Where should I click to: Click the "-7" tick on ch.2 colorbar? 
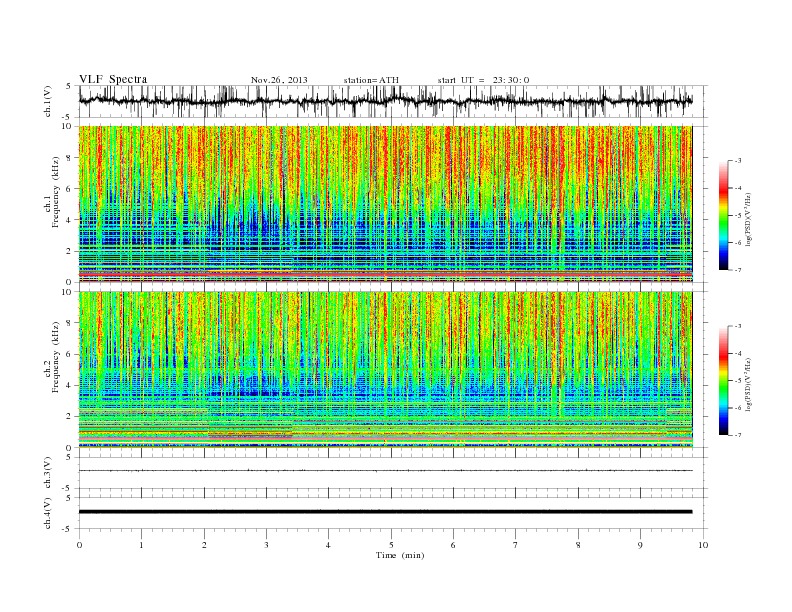tap(738, 435)
